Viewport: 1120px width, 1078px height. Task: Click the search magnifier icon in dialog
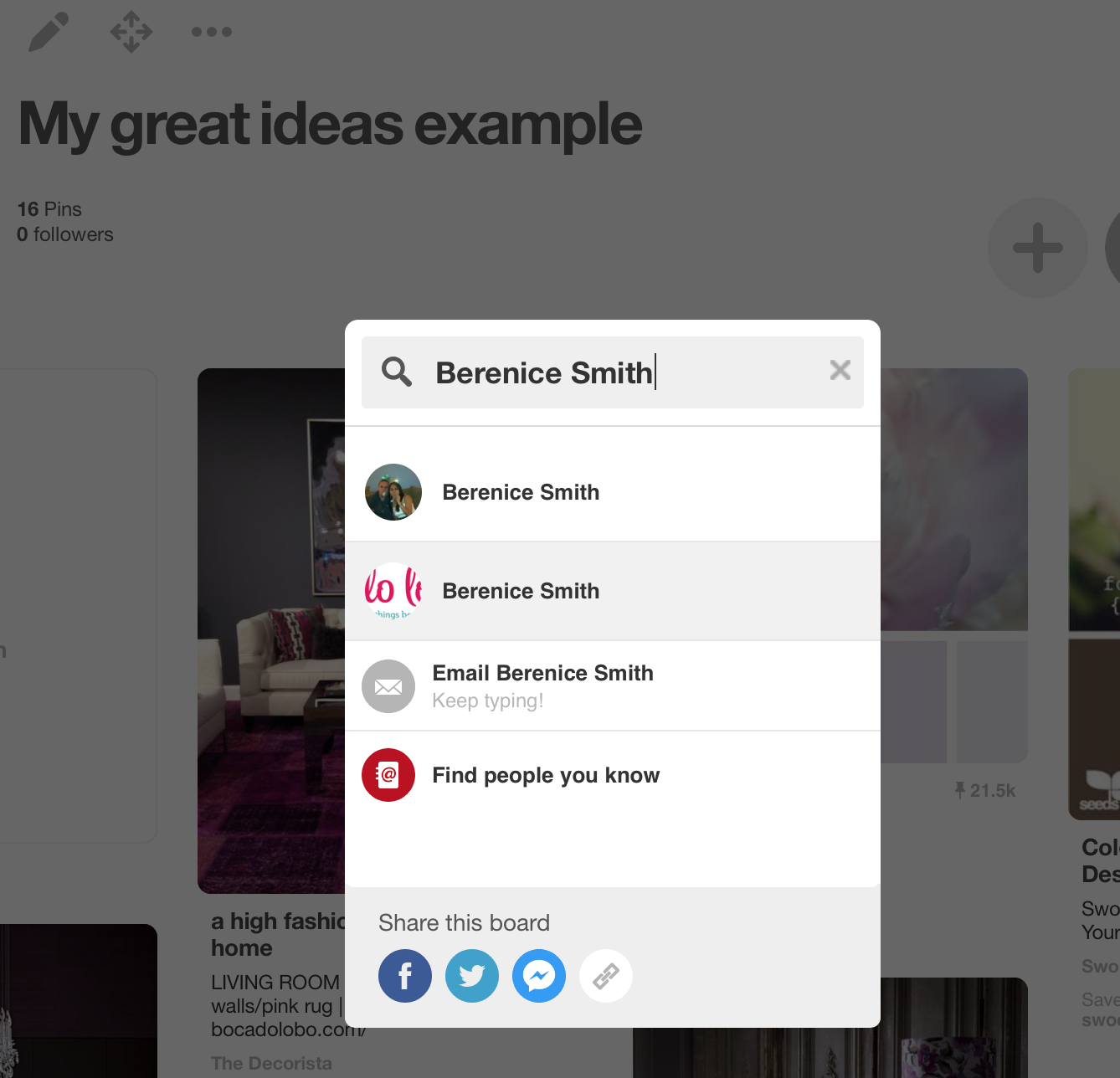click(397, 372)
